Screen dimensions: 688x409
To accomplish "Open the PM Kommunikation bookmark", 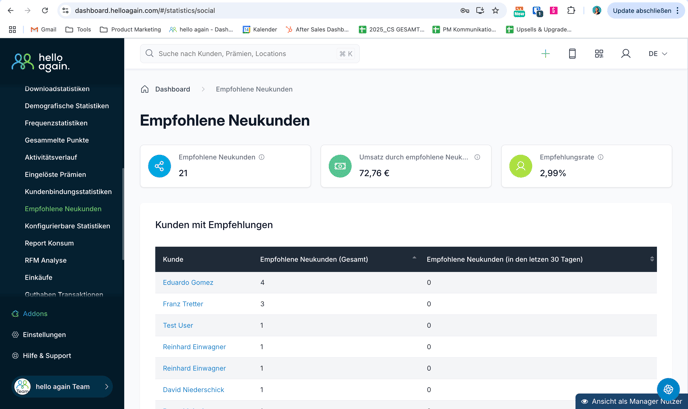I will point(464,29).
